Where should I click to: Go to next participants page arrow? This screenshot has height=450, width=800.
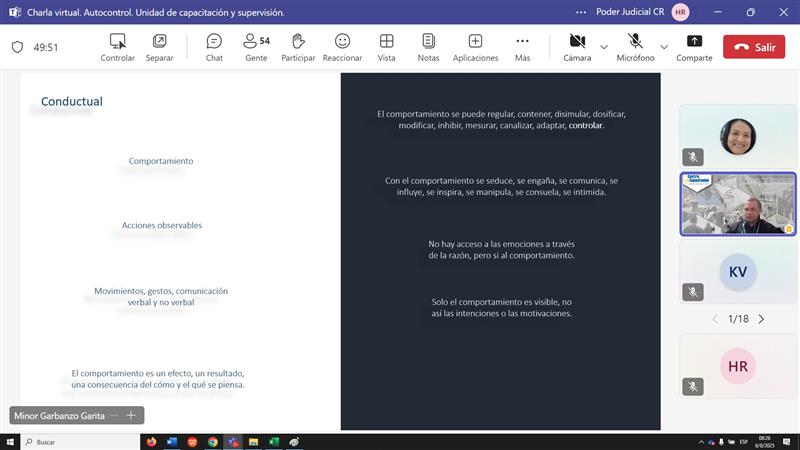pos(761,319)
